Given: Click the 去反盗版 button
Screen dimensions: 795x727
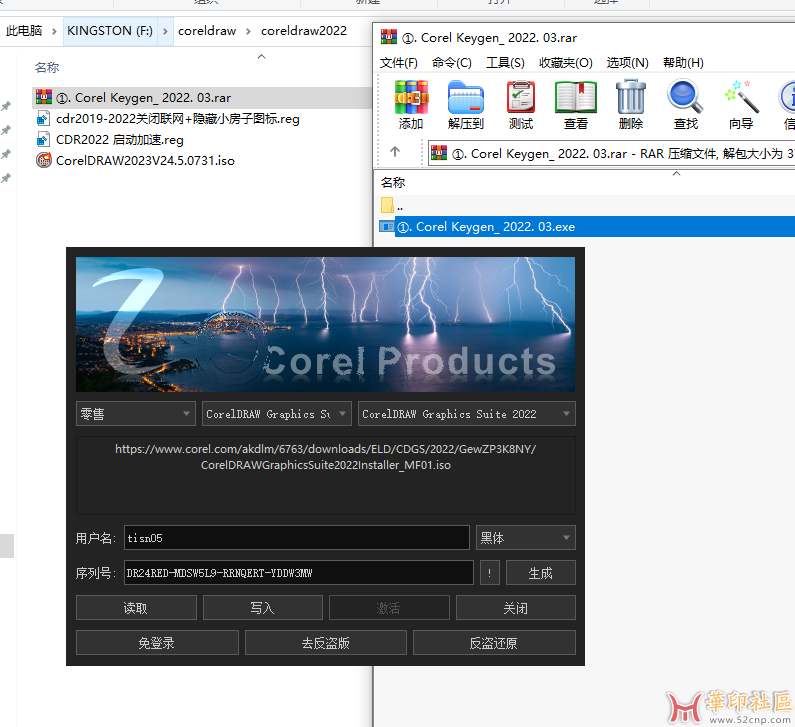Looking at the screenshot, I should 326,642.
